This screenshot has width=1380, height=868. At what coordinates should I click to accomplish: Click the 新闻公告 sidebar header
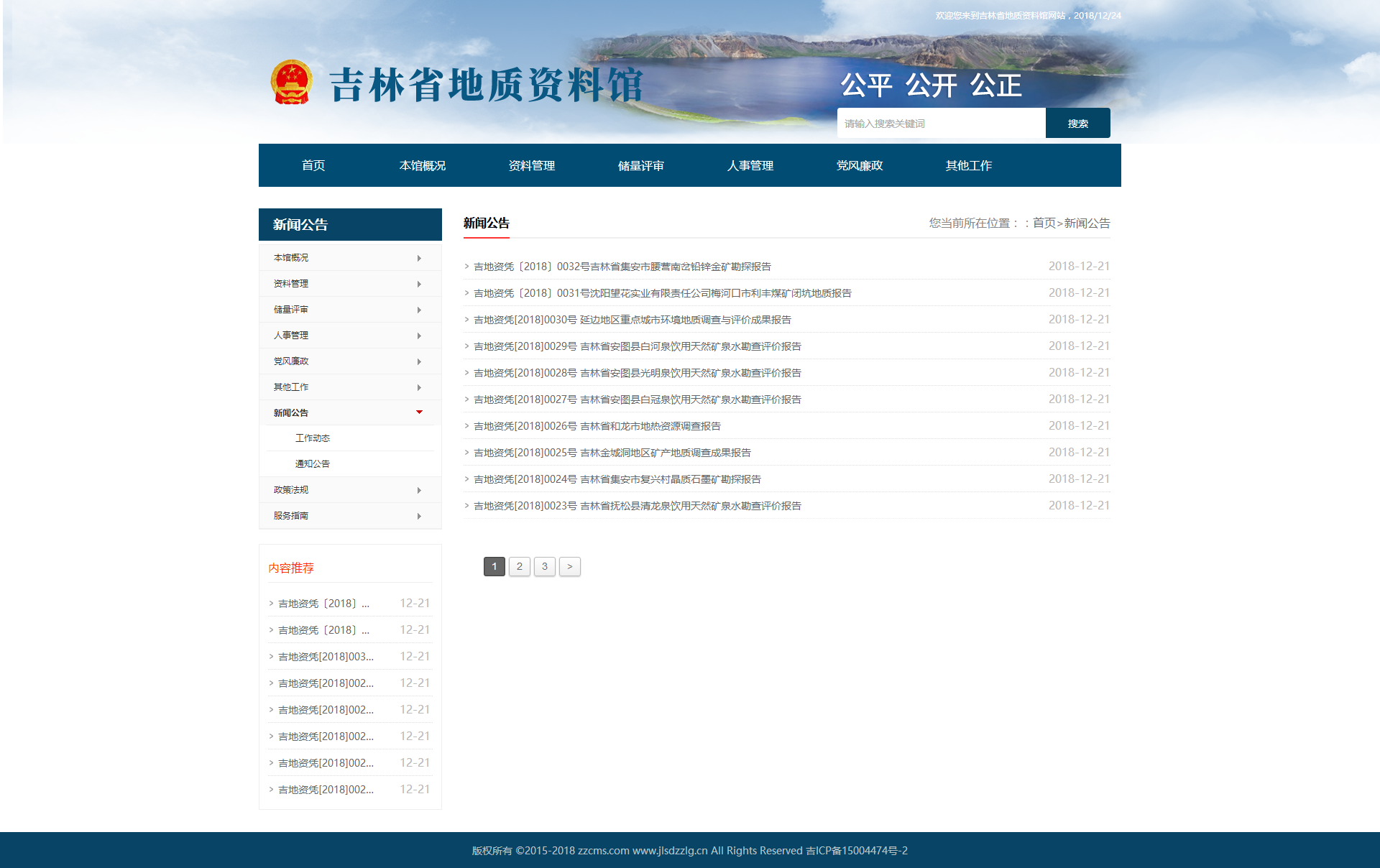(350, 224)
